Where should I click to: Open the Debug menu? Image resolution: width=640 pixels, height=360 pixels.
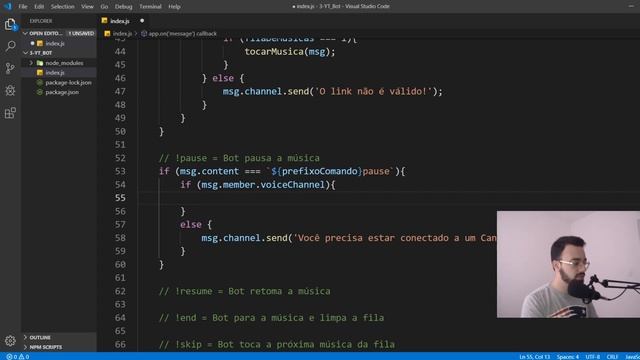[123, 7]
